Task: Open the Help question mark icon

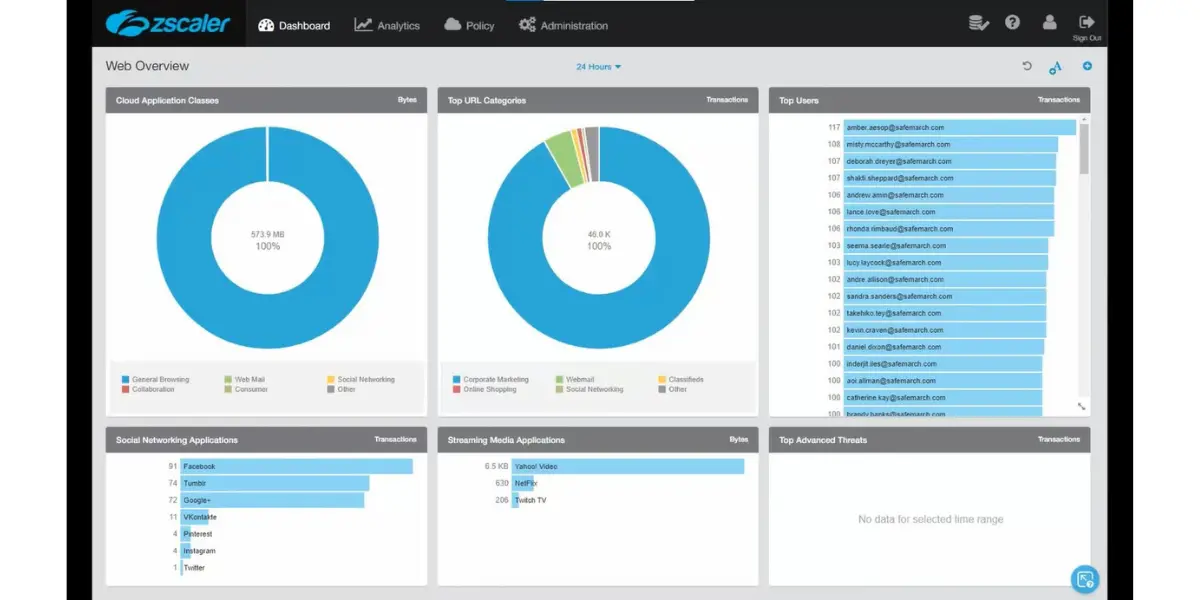Action: (x=1013, y=22)
